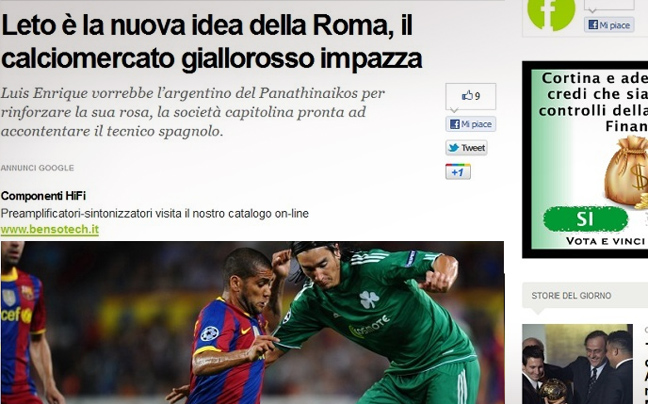
Task: Click the green Facebook circle icon
Action: click(x=551, y=13)
